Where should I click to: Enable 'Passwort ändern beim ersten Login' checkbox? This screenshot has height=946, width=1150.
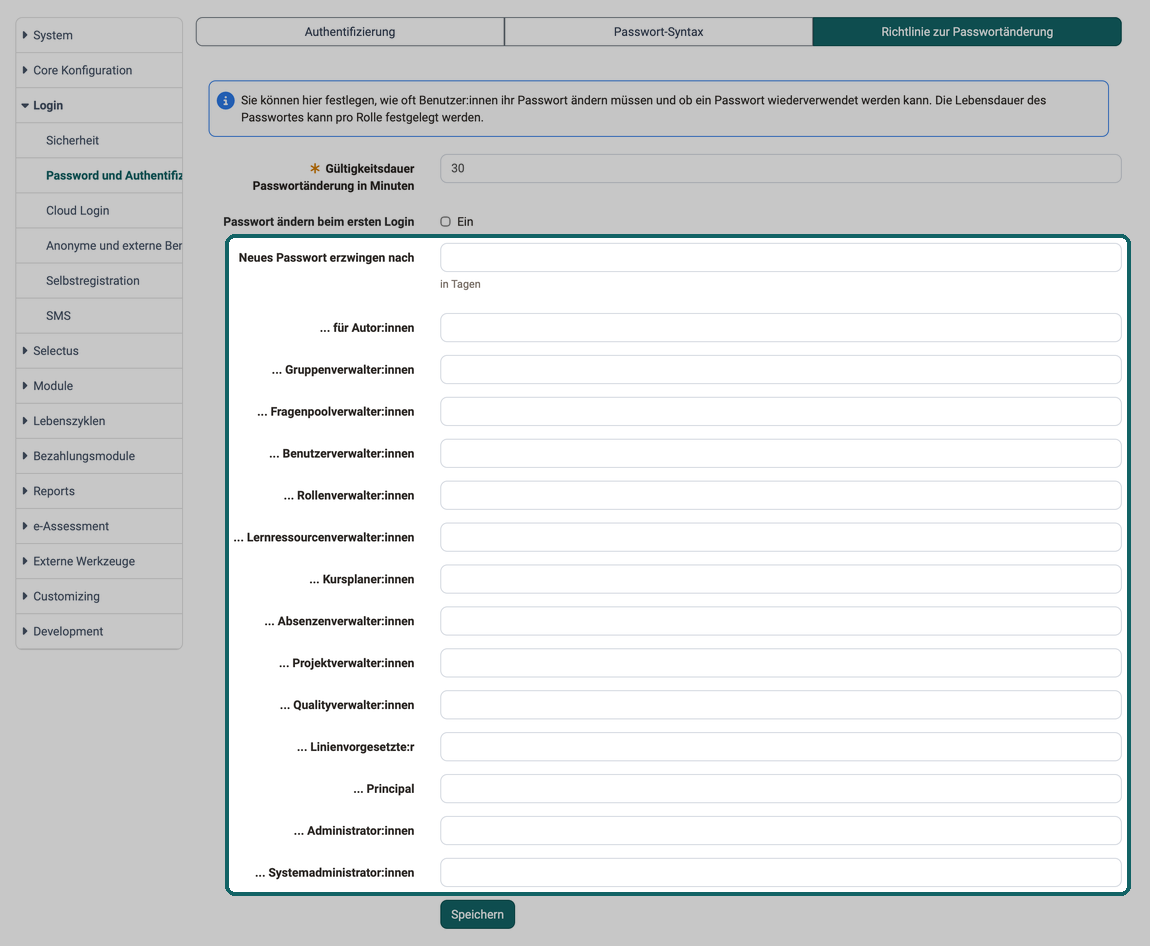tap(445, 221)
